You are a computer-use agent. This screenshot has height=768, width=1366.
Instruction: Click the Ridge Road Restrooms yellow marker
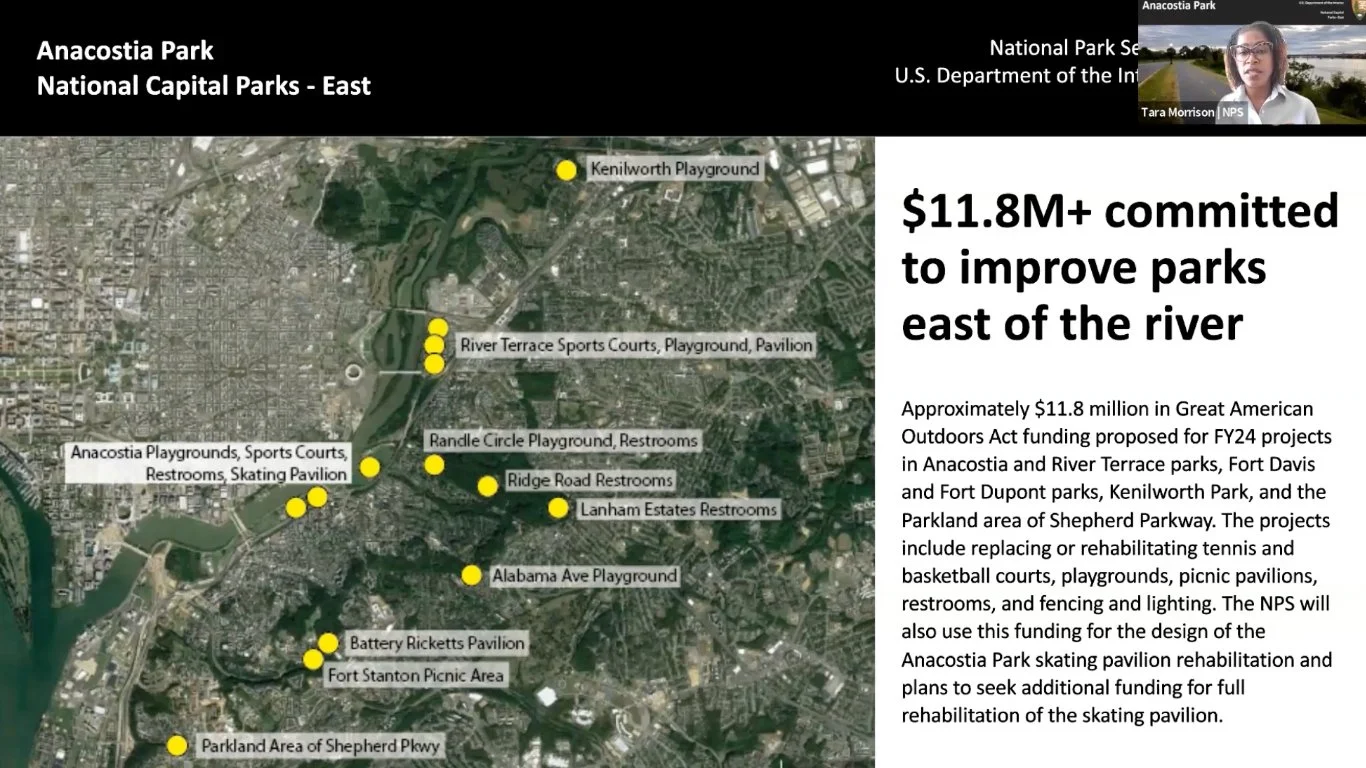click(x=487, y=486)
